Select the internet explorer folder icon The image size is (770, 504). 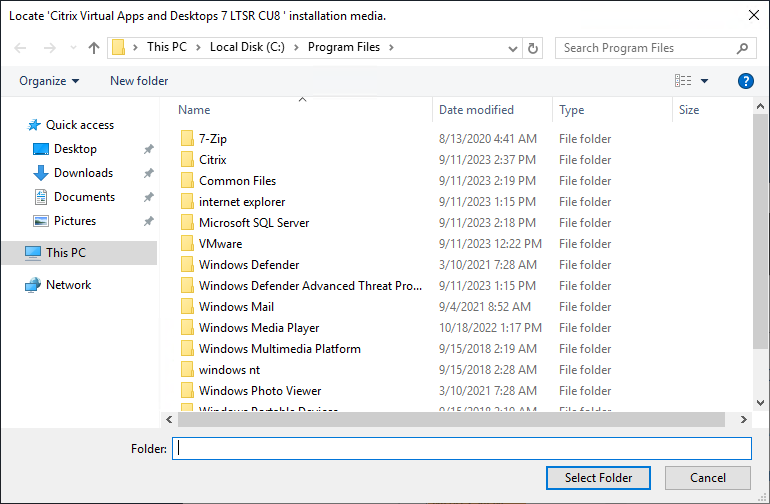pos(187,202)
